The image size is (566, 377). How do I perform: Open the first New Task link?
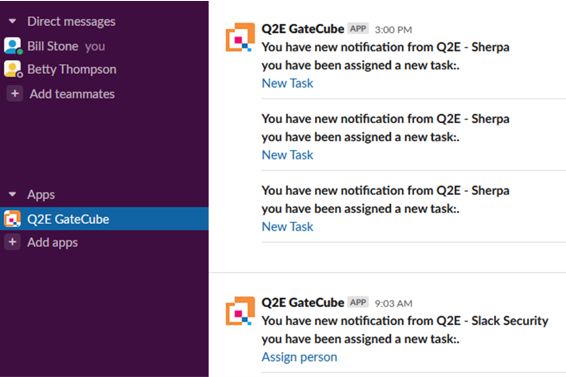pyautogui.click(x=287, y=83)
